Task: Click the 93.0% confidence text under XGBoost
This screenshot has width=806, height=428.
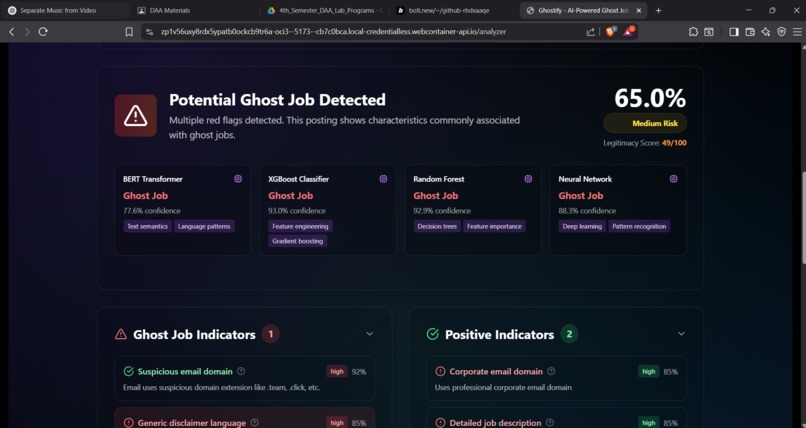Action: [x=297, y=211]
